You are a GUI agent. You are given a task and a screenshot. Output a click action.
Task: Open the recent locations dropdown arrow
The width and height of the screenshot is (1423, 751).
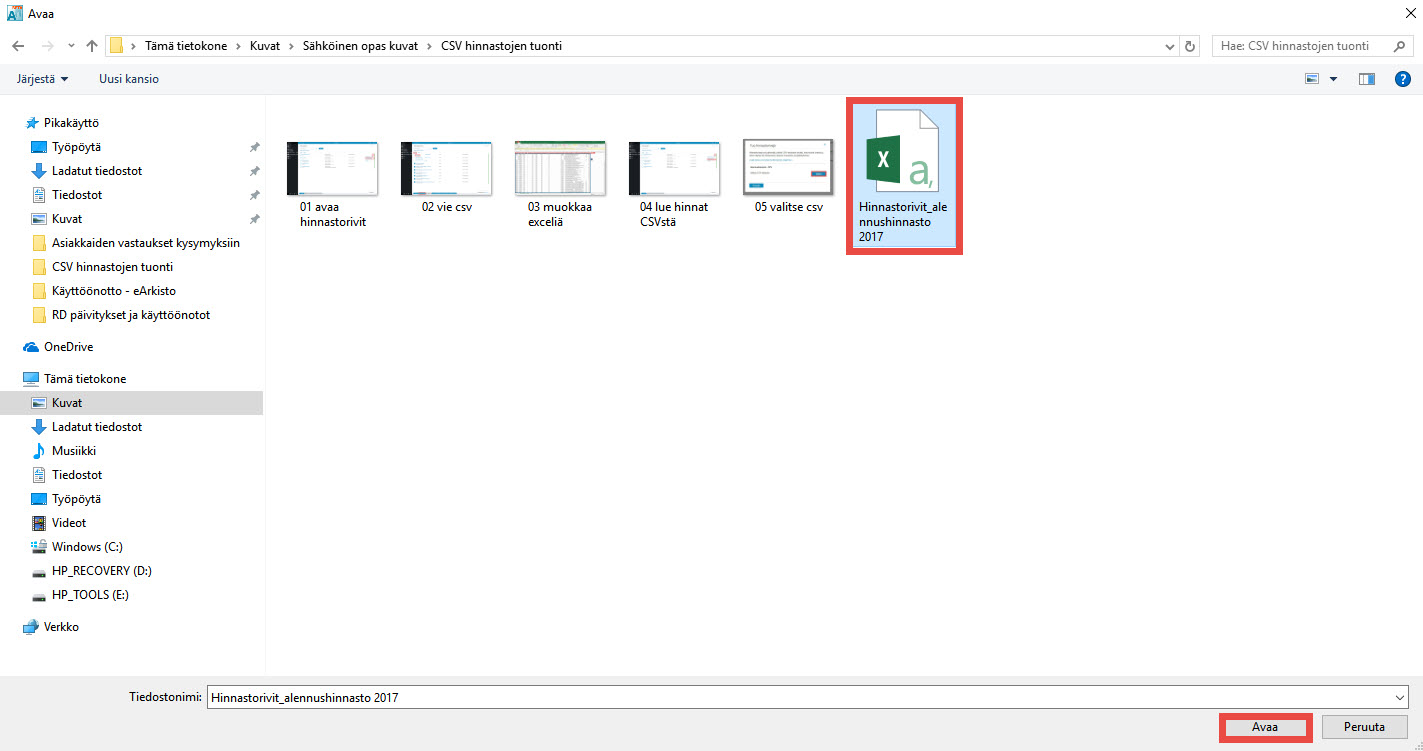(71, 46)
